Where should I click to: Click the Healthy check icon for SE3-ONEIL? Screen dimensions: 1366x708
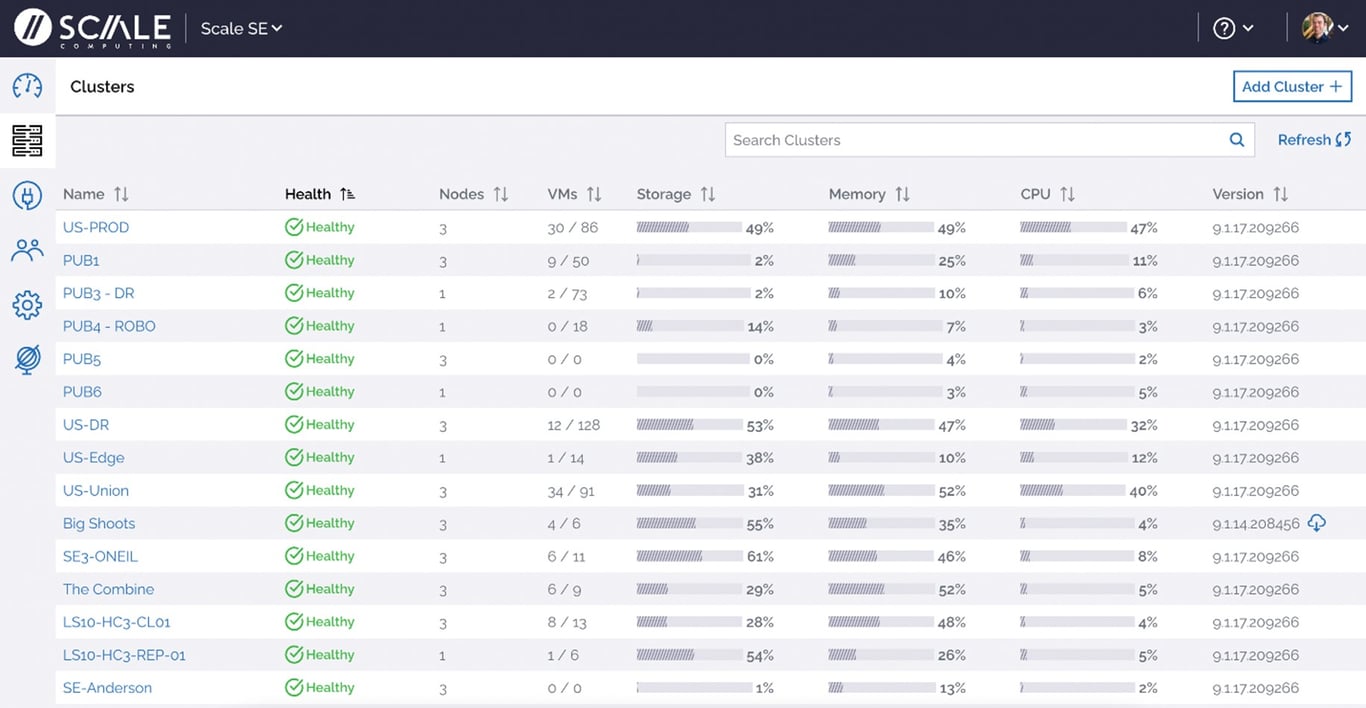pos(294,556)
